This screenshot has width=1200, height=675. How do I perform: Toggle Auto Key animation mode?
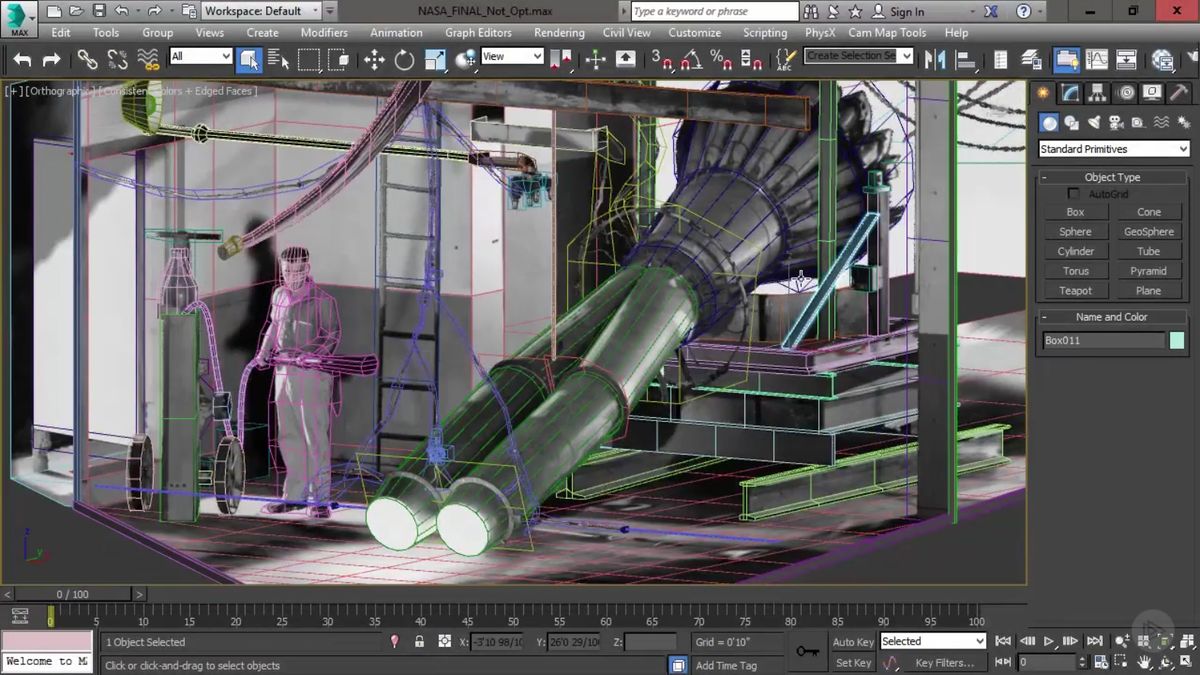852,641
